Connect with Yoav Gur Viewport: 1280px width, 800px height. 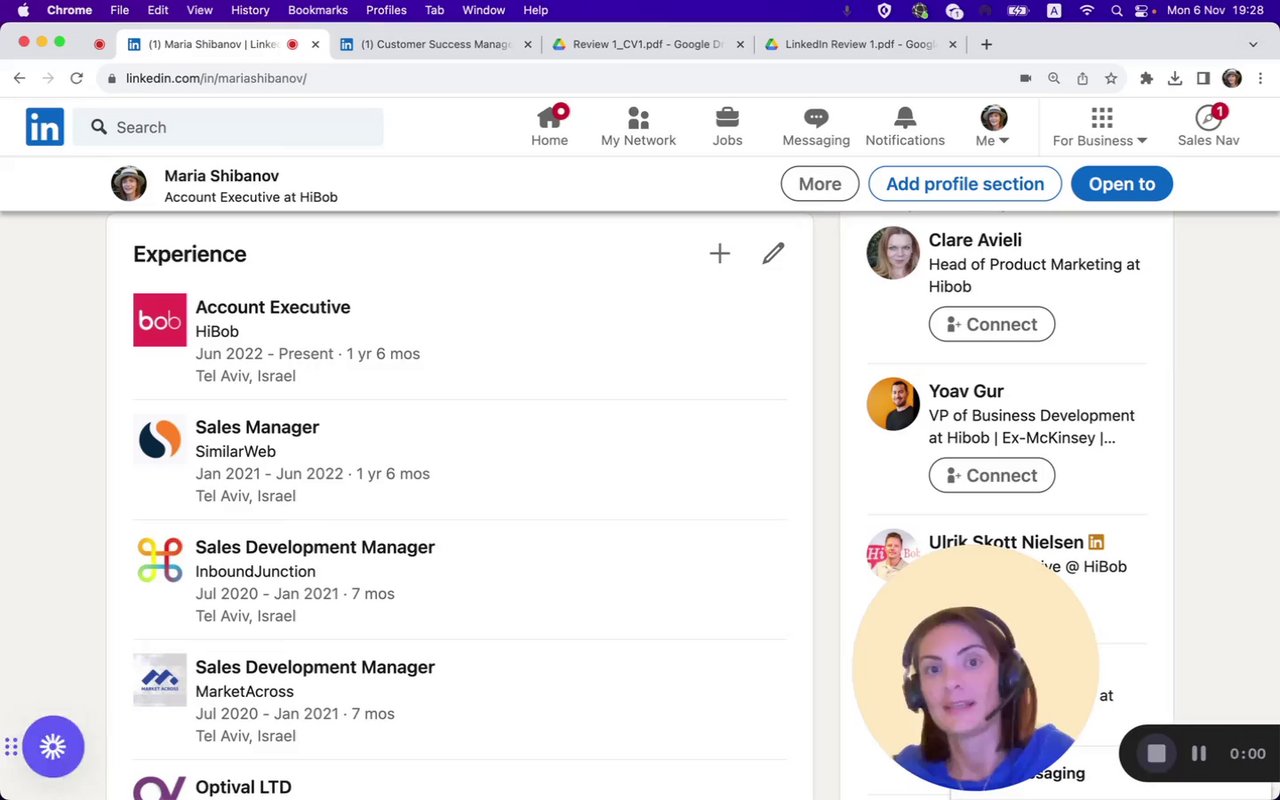pos(992,475)
